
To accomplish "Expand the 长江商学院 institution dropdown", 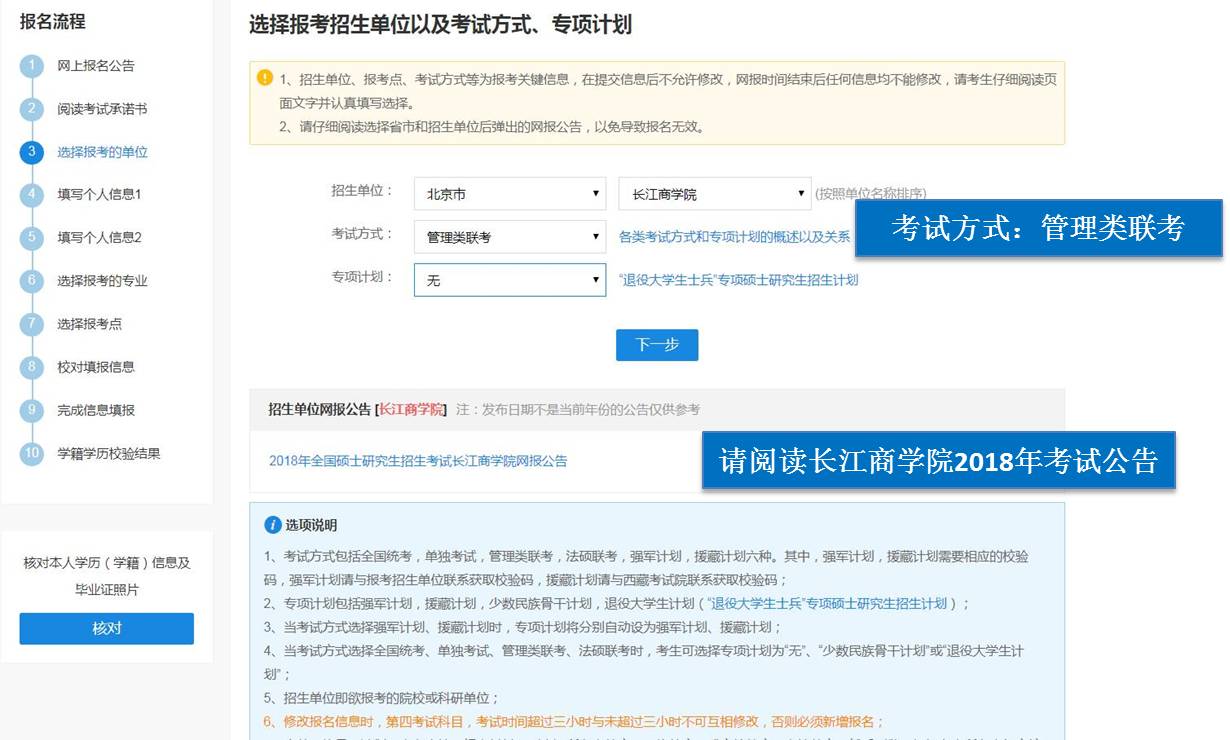I will 713,194.
